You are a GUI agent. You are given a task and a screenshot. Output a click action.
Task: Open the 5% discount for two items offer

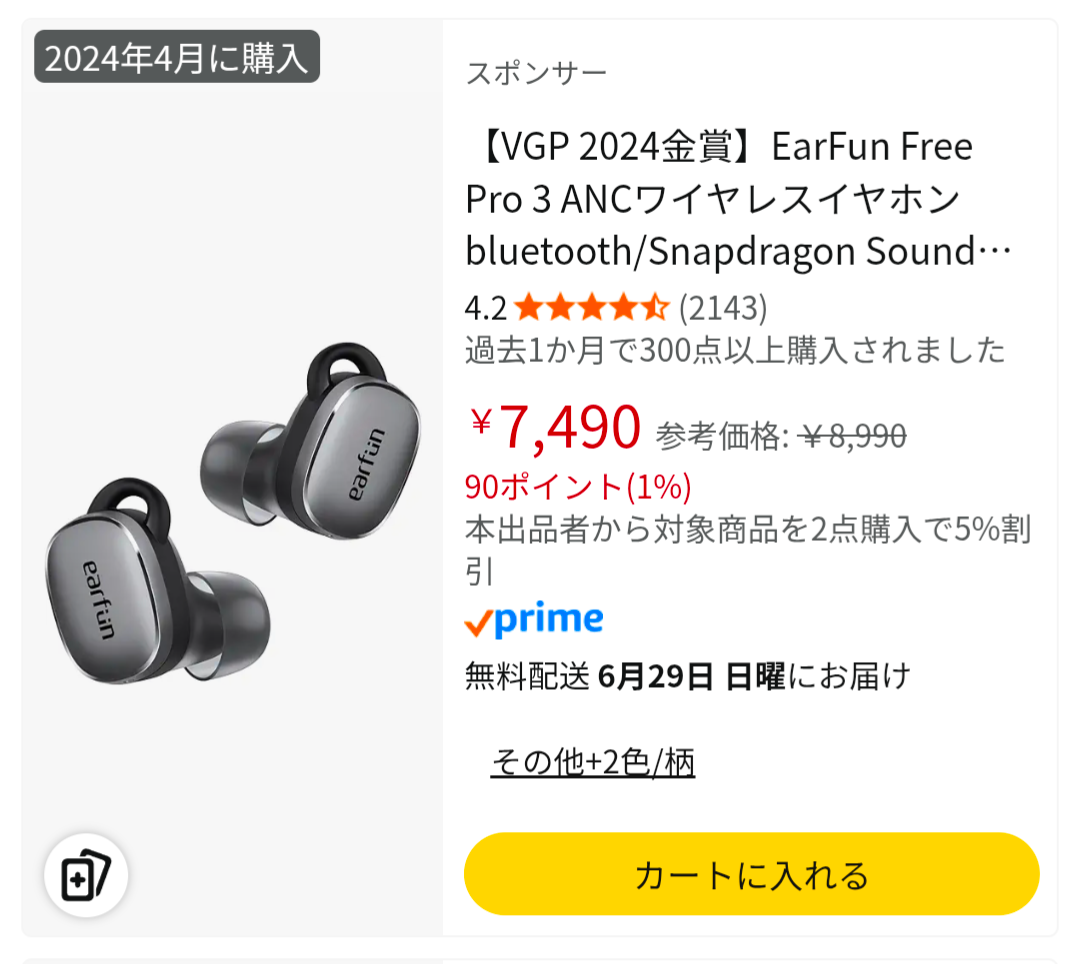748,549
